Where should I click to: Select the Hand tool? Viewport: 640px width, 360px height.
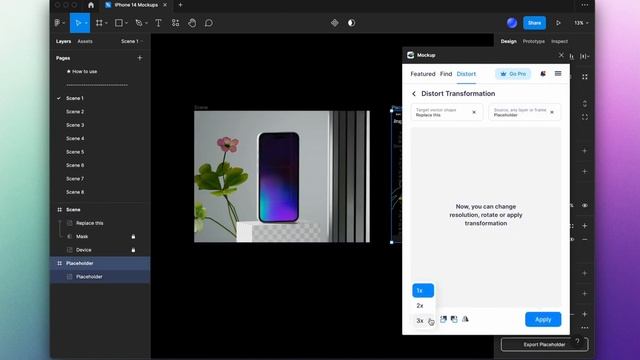192,23
